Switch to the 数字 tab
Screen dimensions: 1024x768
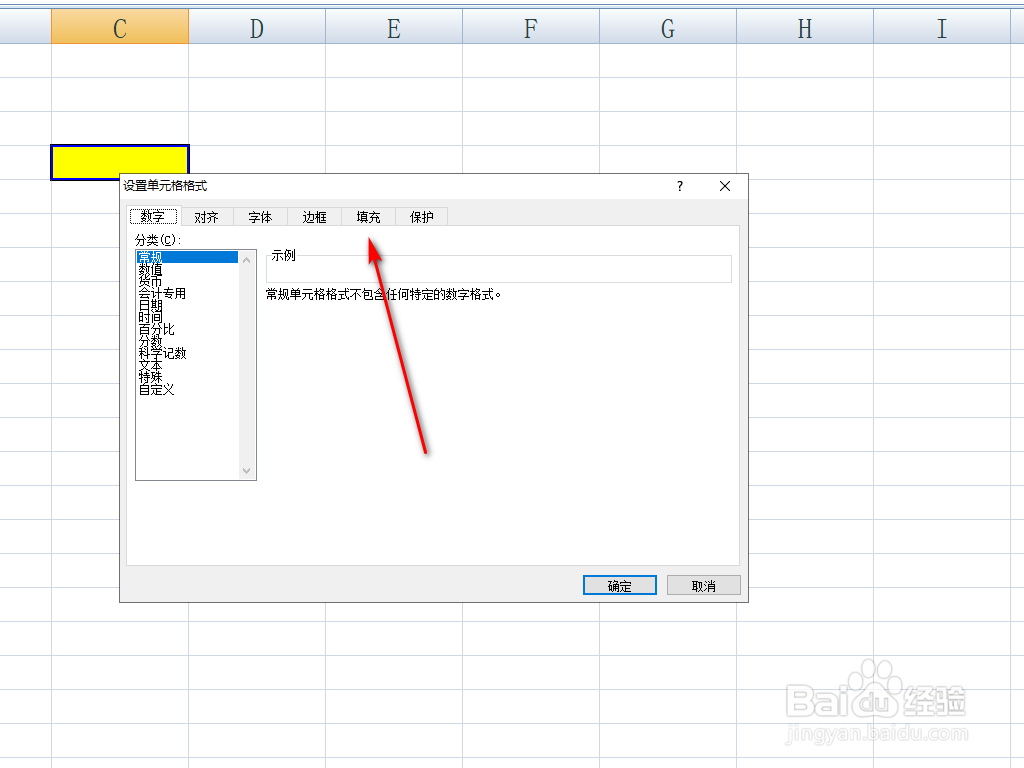[153, 216]
